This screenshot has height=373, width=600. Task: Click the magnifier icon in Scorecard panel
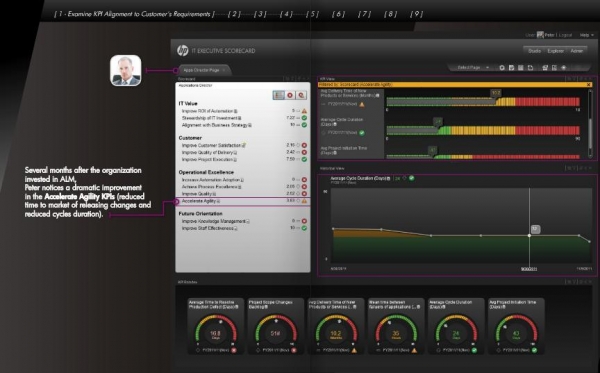tap(301, 95)
